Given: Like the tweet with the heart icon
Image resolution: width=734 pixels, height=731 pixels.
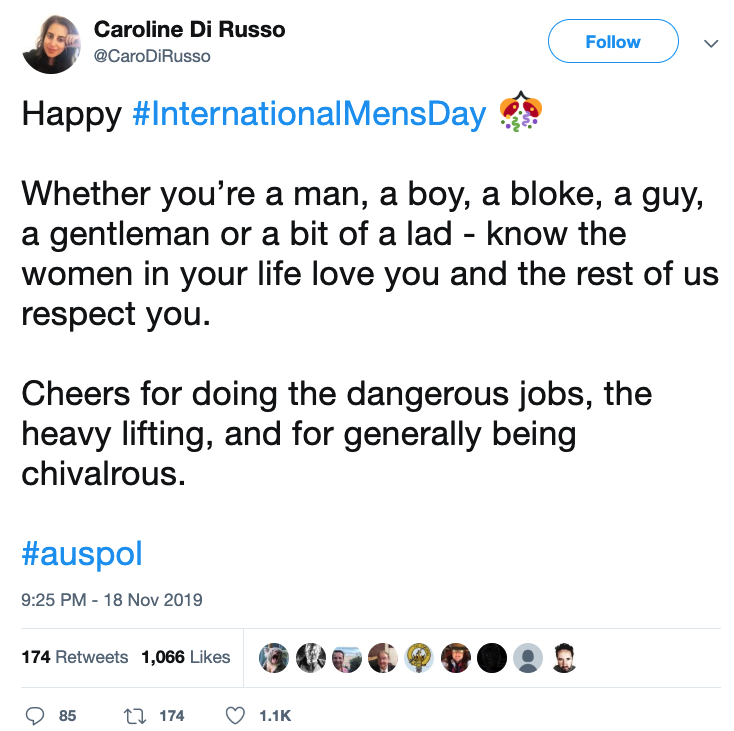Looking at the screenshot, I should [236, 715].
